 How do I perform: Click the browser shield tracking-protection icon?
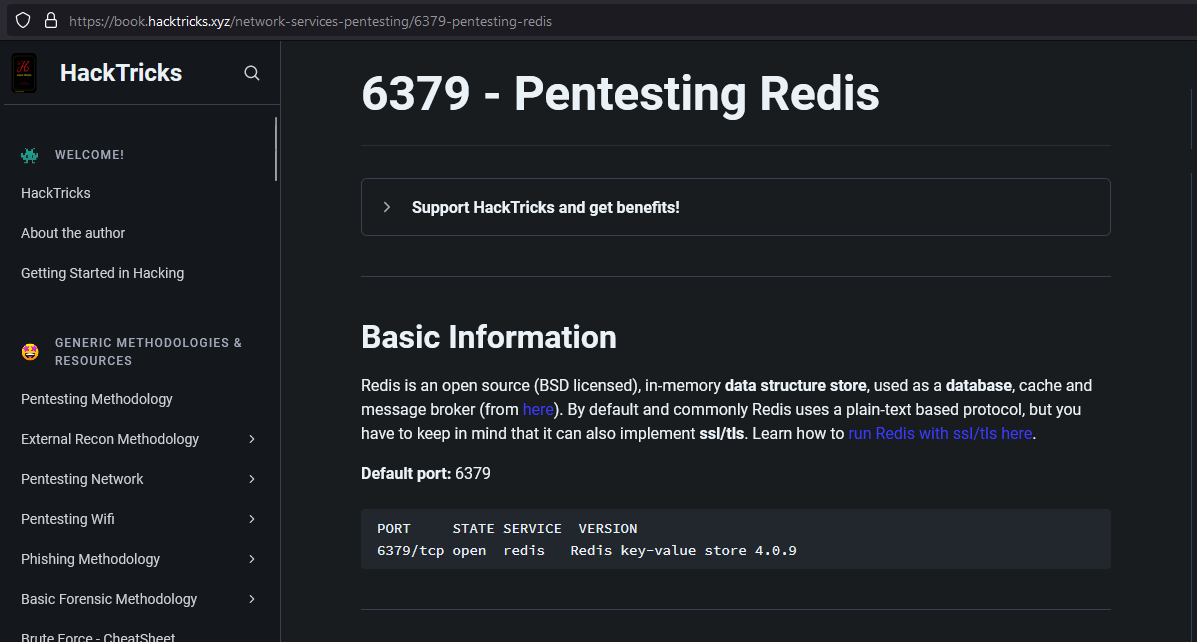tap(23, 21)
